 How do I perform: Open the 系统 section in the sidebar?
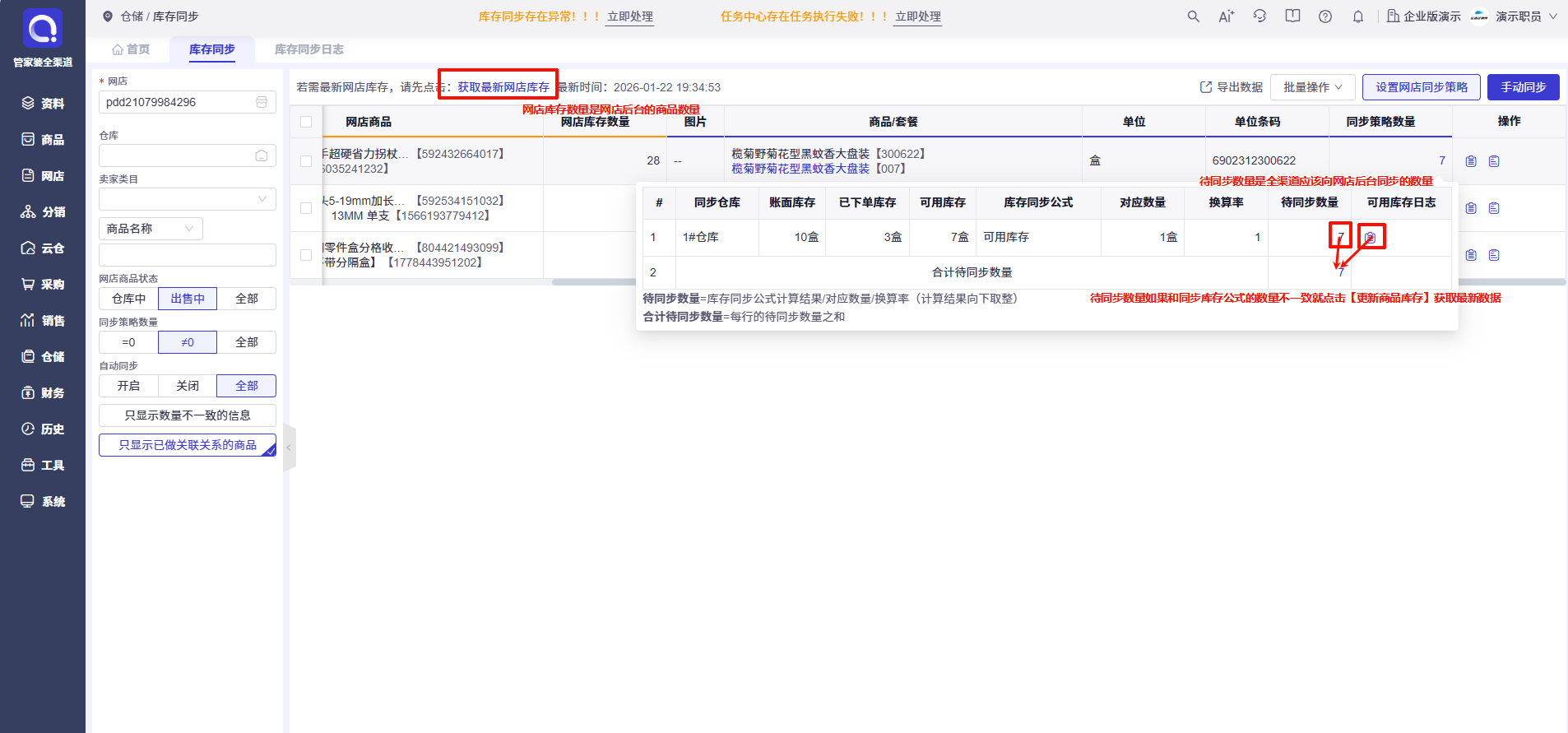[43, 502]
